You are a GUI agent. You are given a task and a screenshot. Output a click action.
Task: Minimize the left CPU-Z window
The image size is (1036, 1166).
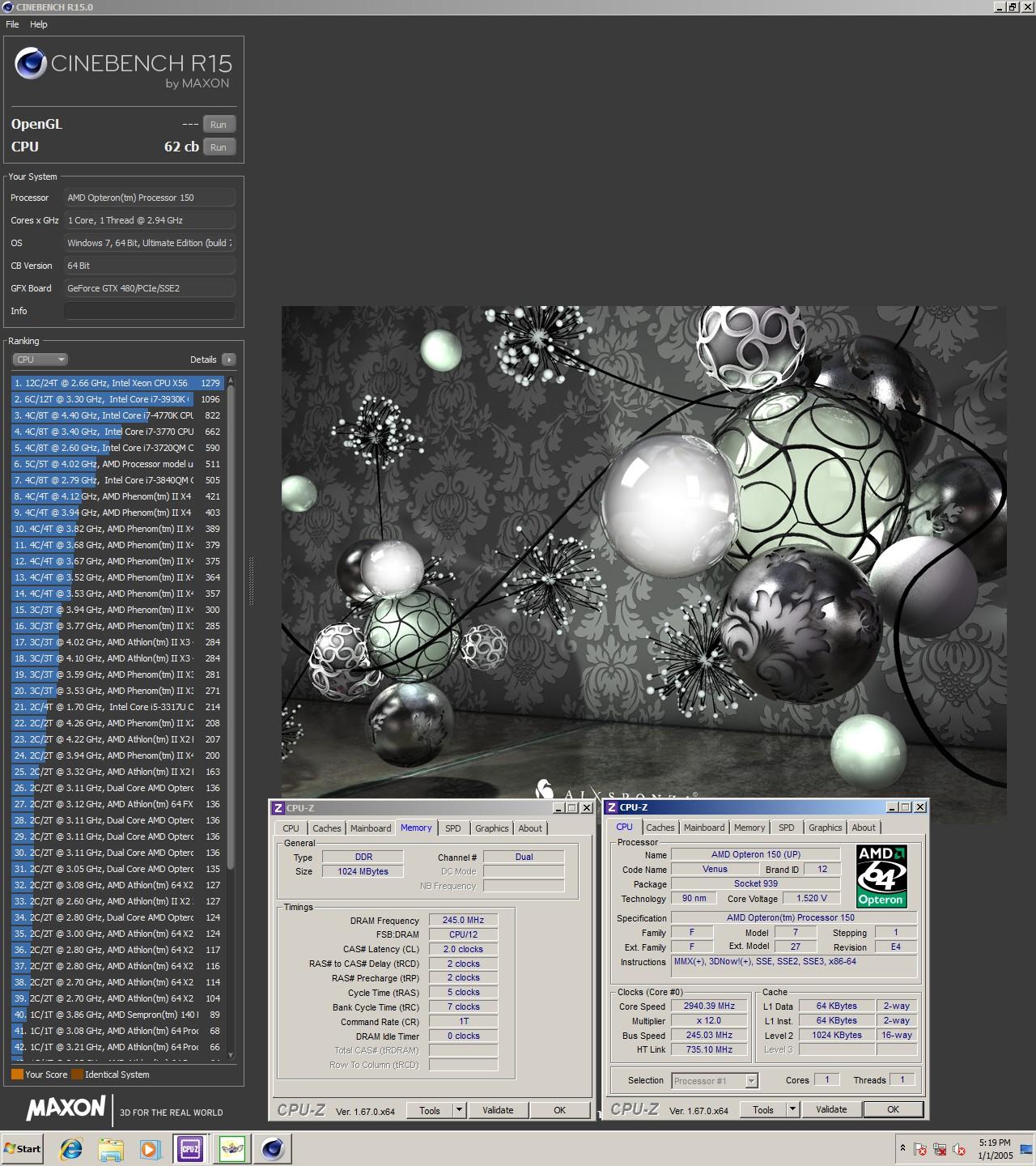coord(559,808)
